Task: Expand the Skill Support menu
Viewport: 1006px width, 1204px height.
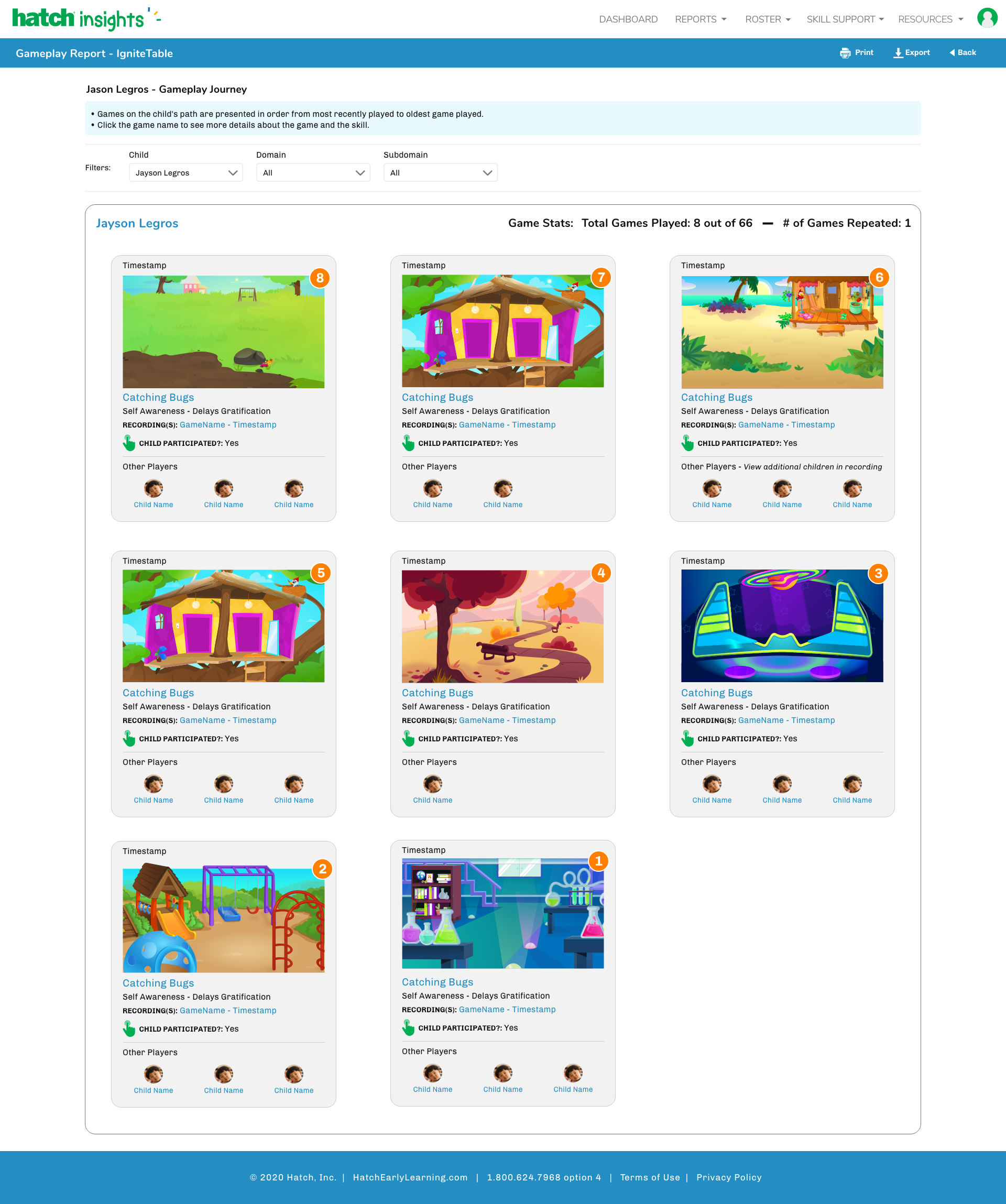Action: pyautogui.click(x=845, y=19)
